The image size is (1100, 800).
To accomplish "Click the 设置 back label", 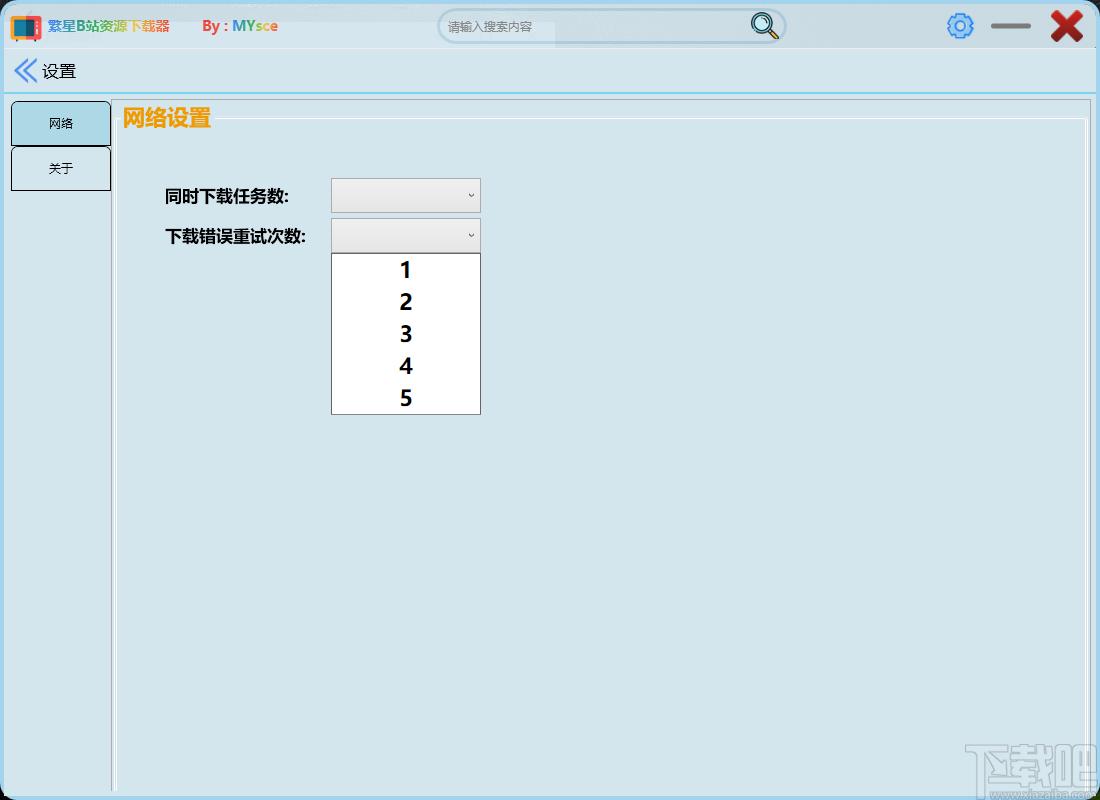I will click(x=59, y=72).
